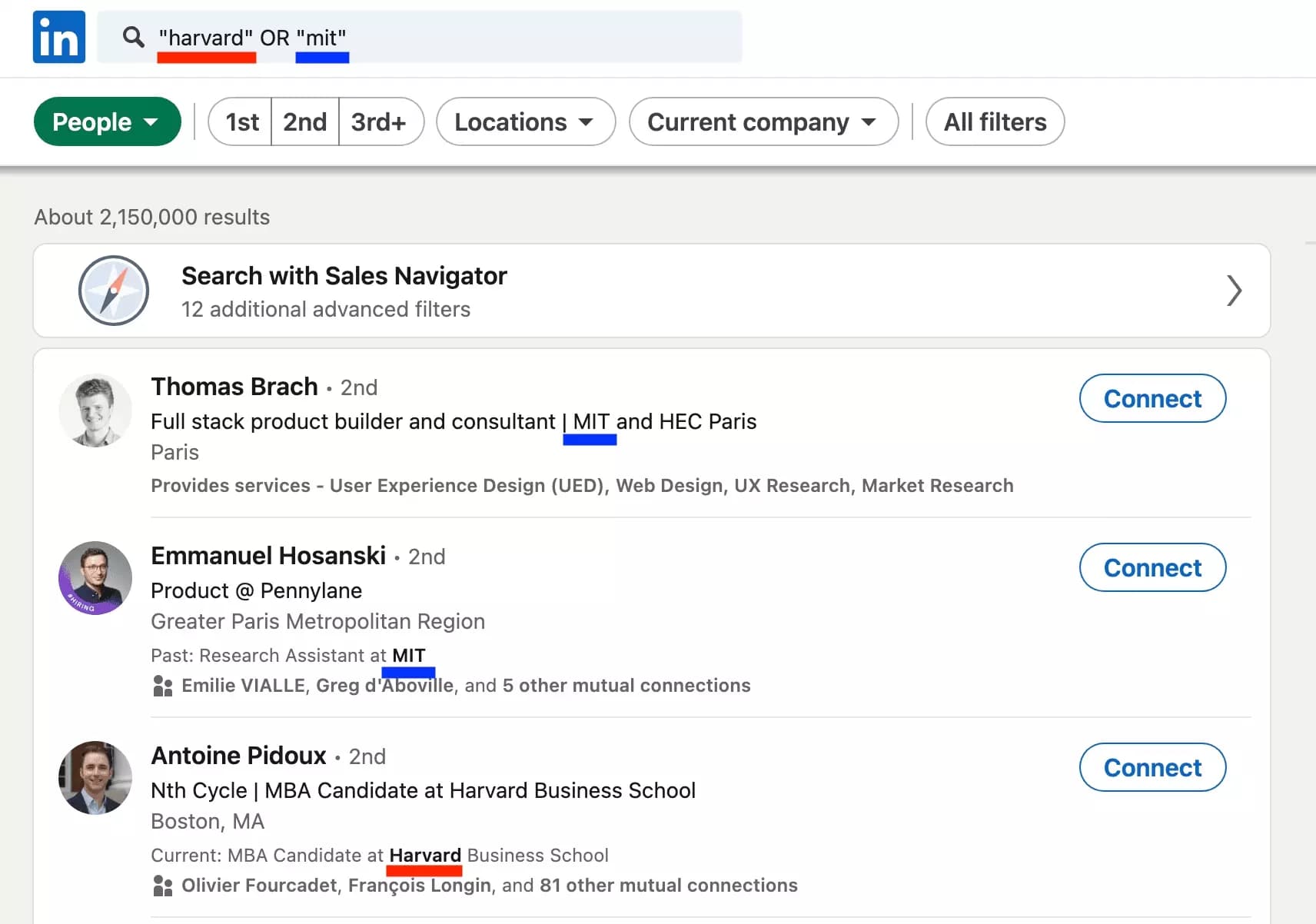Toggle the 2nd connections filter
The height and width of the screenshot is (924, 1316).
pyautogui.click(x=304, y=121)
